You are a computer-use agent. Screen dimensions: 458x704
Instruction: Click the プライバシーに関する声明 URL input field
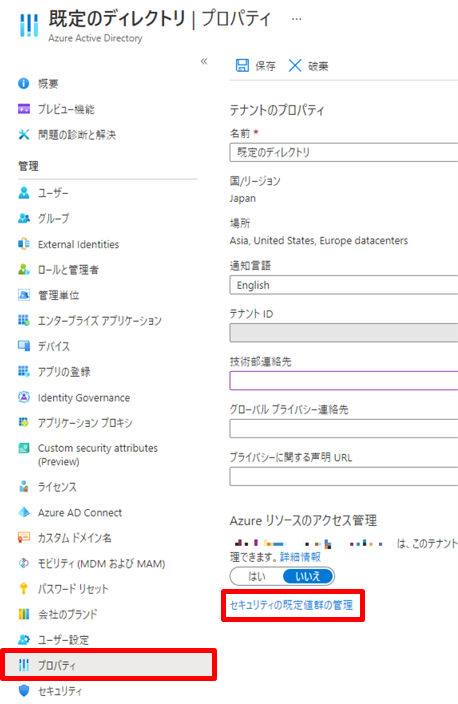[344, 476]
